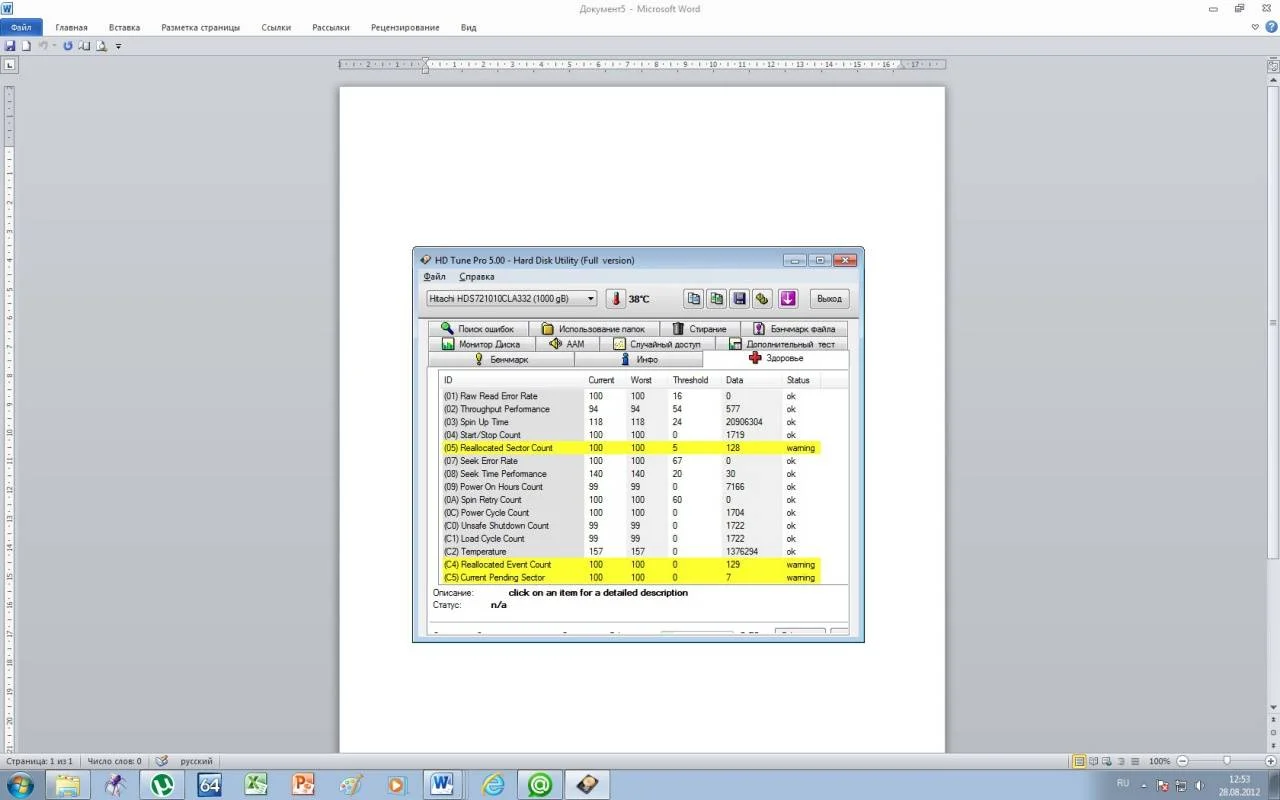
Task: Open the media player taskbar icon
Action: (x=398, y=785)
